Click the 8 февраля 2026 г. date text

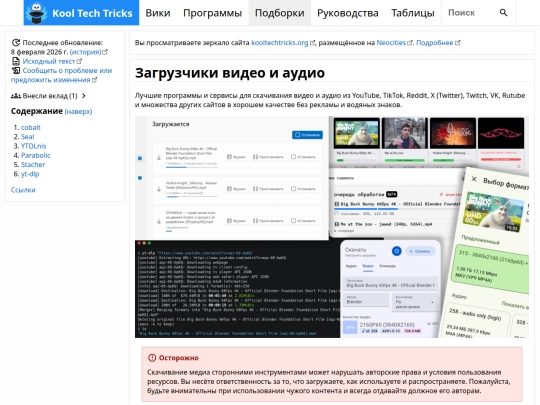coord(40,52)
